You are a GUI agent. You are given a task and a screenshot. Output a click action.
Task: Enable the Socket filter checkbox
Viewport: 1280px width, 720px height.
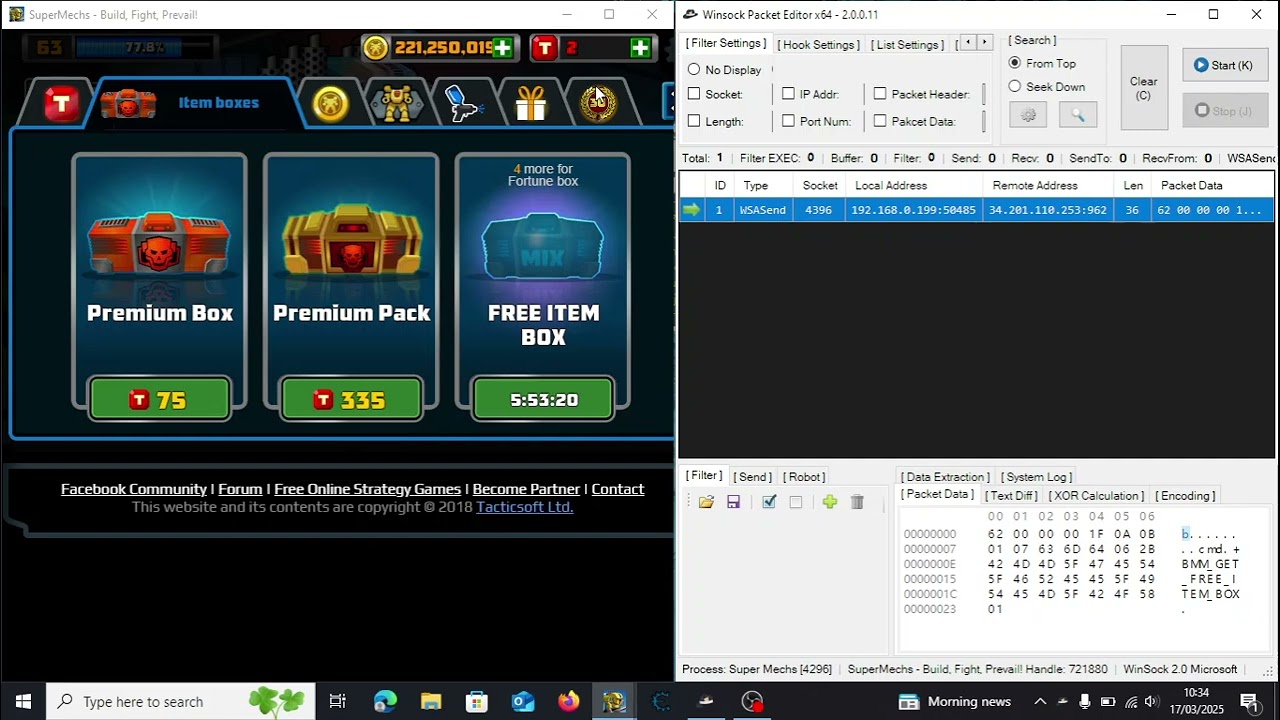(694, 94)
